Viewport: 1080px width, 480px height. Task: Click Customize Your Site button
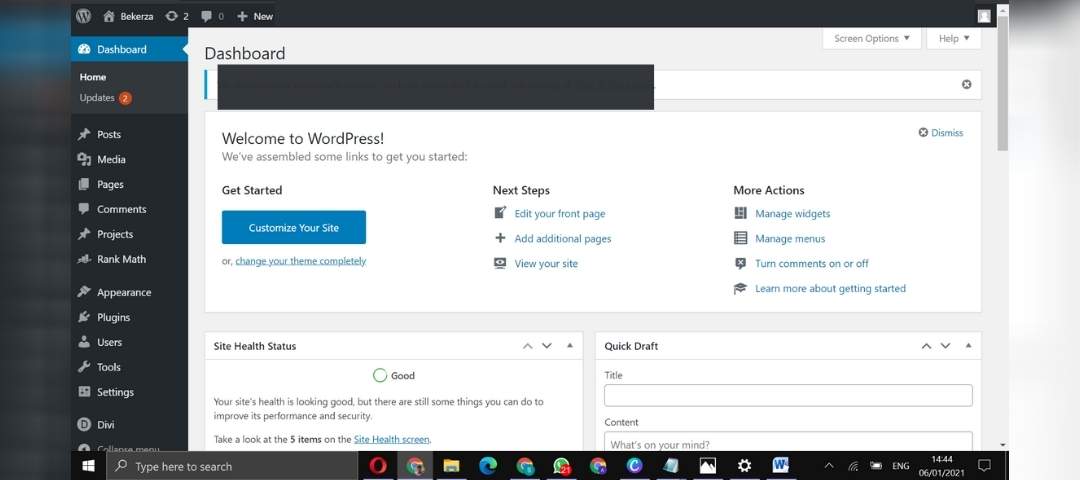[x=293, y=227]
